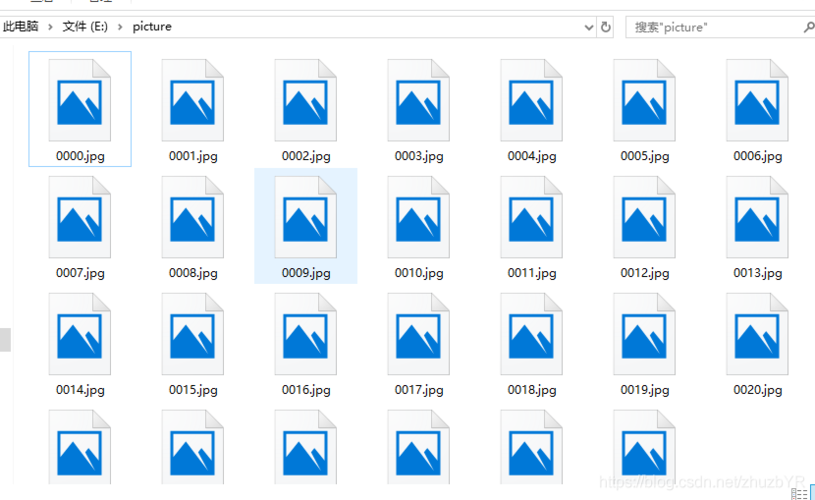Navigate to 此电脑 in the breadcrumb
815x500 pixels.
[x=21, y=27]
